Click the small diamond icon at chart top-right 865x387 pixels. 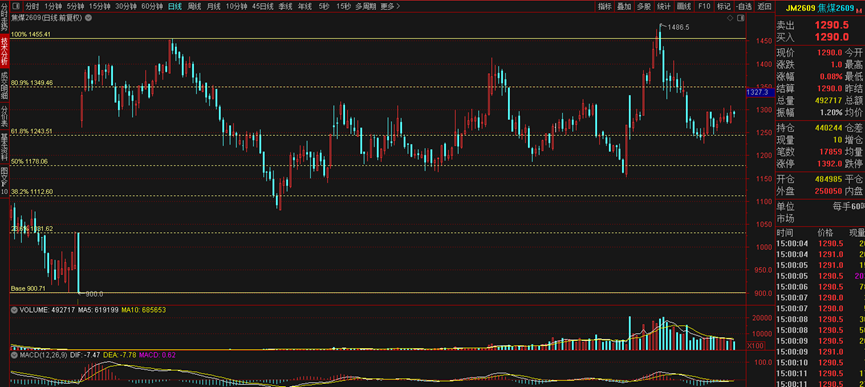(x=730, y=18)
